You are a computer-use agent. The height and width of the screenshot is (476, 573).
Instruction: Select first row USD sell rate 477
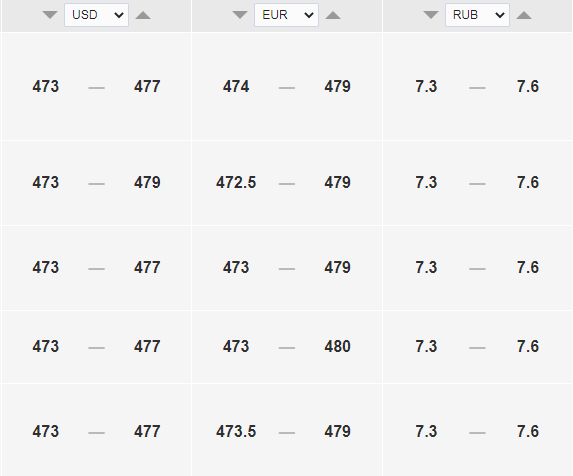pos(147,87)
